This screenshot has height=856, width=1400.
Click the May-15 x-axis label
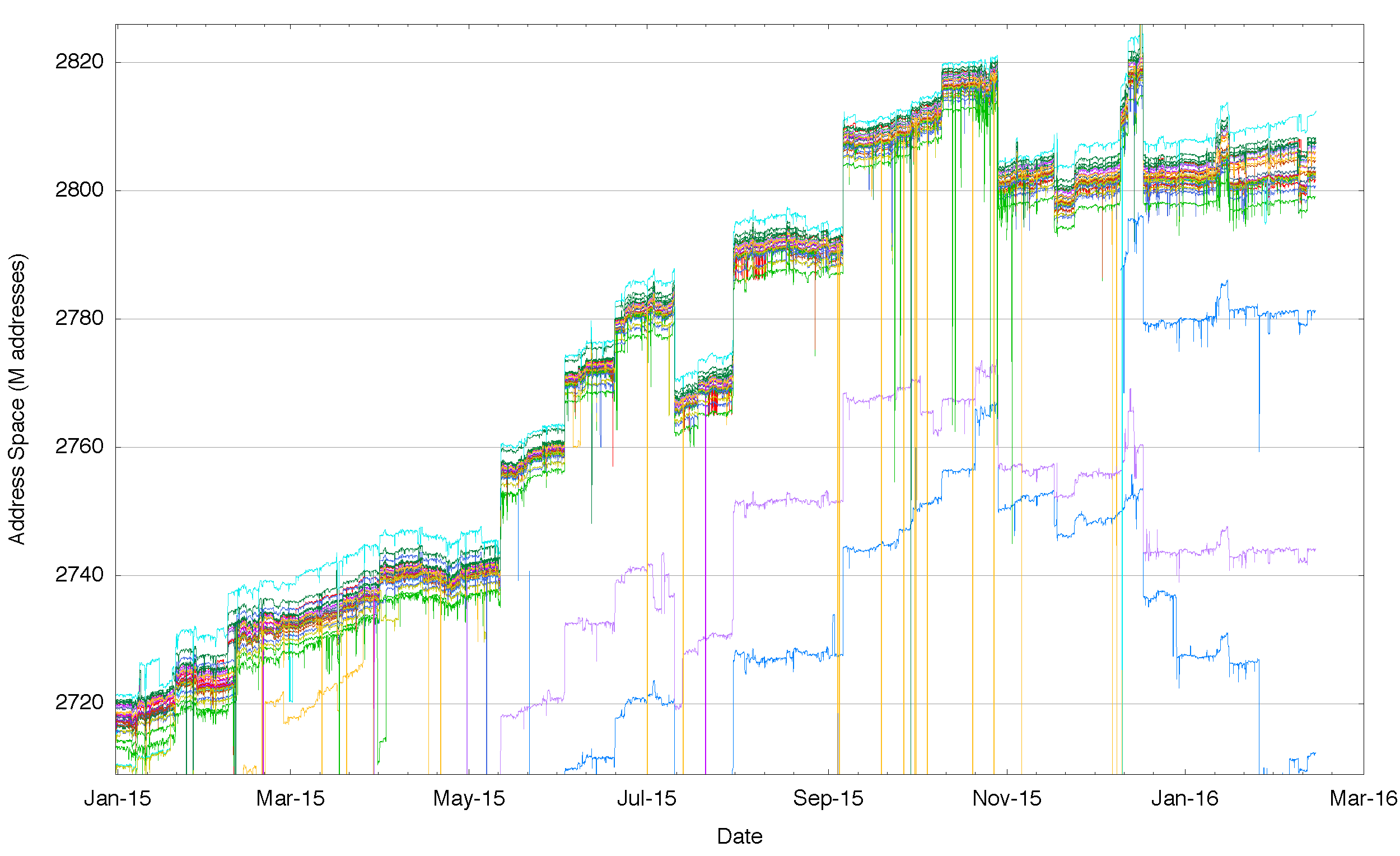pyautogui.click(x=469, y=799)
